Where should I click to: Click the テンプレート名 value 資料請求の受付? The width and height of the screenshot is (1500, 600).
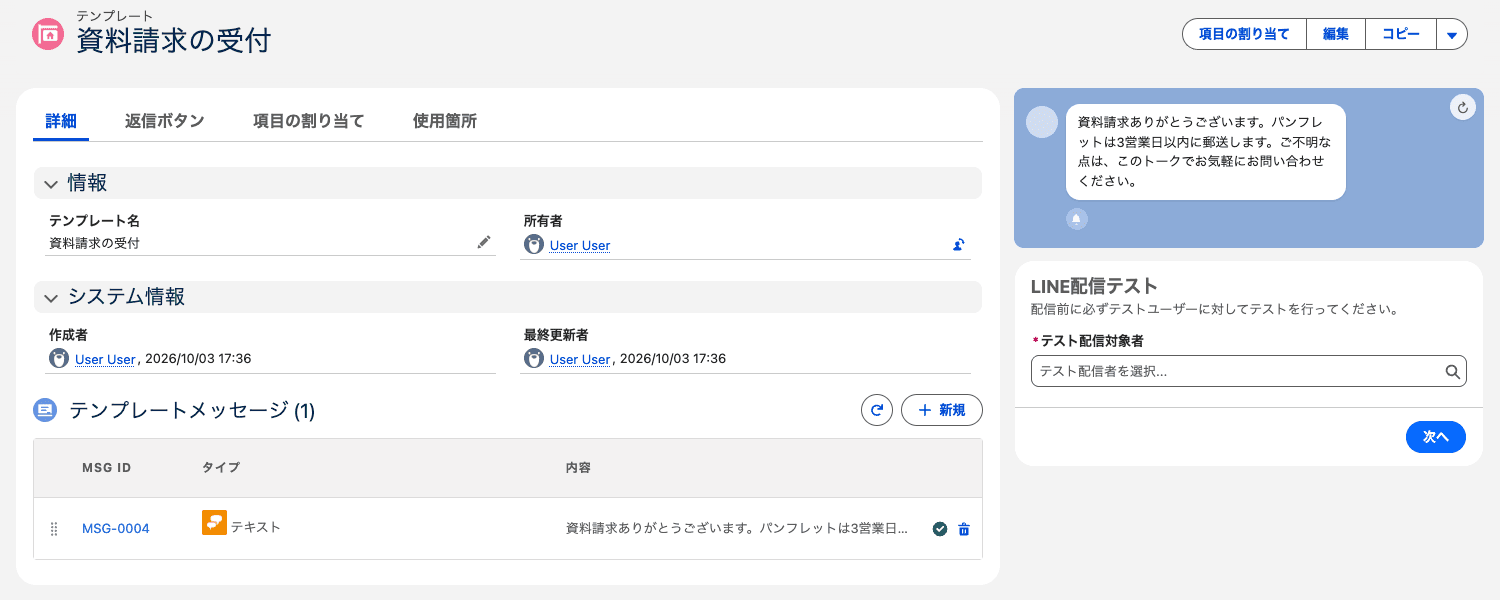click(x=94, y=243)
